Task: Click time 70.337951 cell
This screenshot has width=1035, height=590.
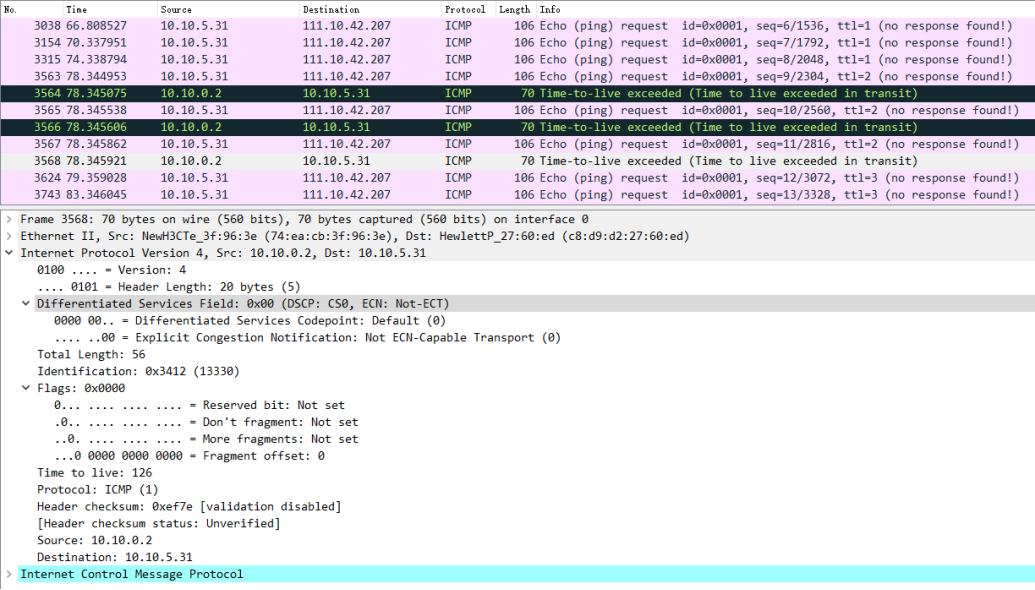Action: click(96, 43)
